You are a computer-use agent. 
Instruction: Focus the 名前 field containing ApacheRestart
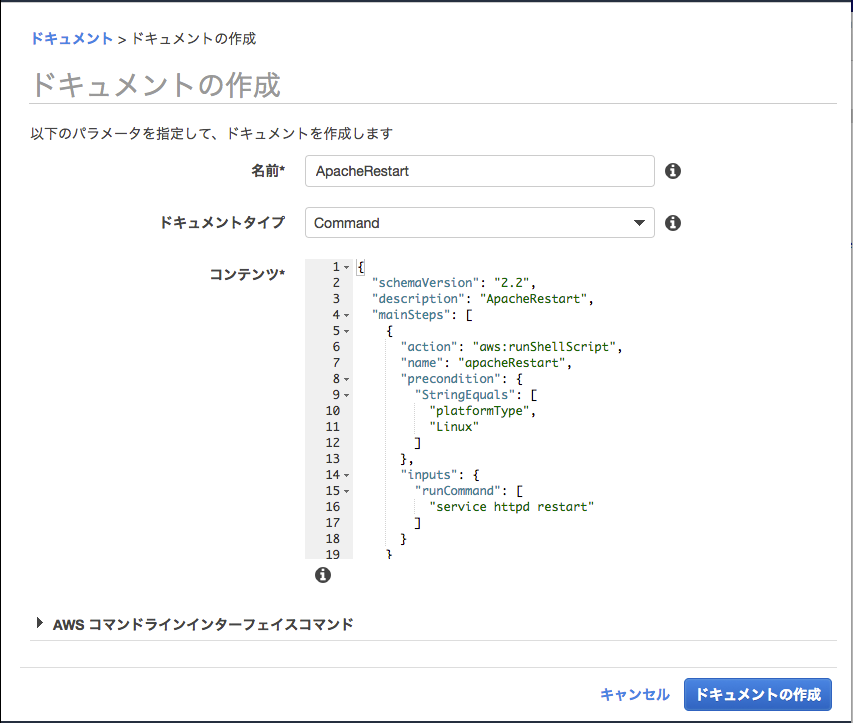(479, 171)
